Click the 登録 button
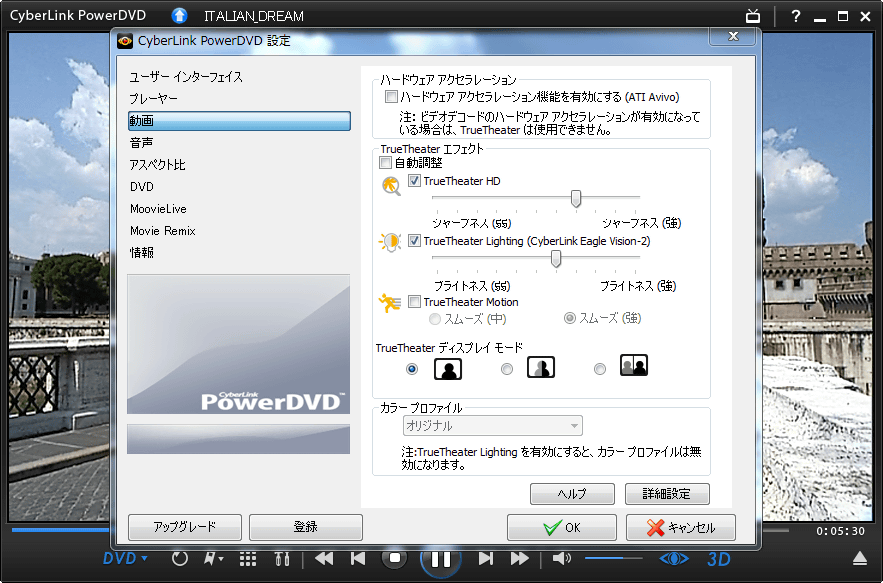This screenshot has height=583, width=883. (306, 527)
